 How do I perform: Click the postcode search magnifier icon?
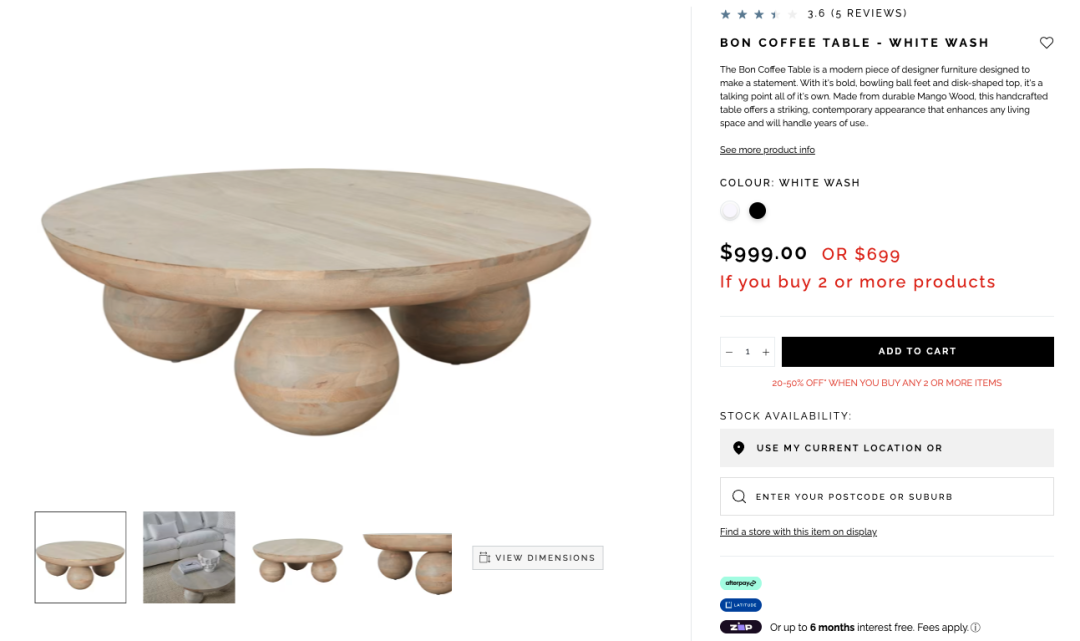[x=739, y=496]
